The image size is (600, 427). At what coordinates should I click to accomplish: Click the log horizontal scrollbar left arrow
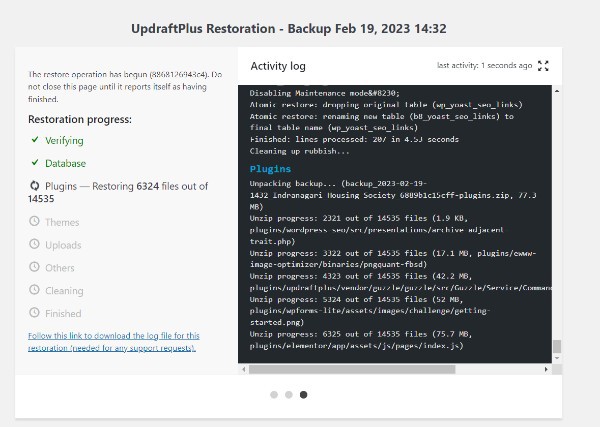point(244,369)
